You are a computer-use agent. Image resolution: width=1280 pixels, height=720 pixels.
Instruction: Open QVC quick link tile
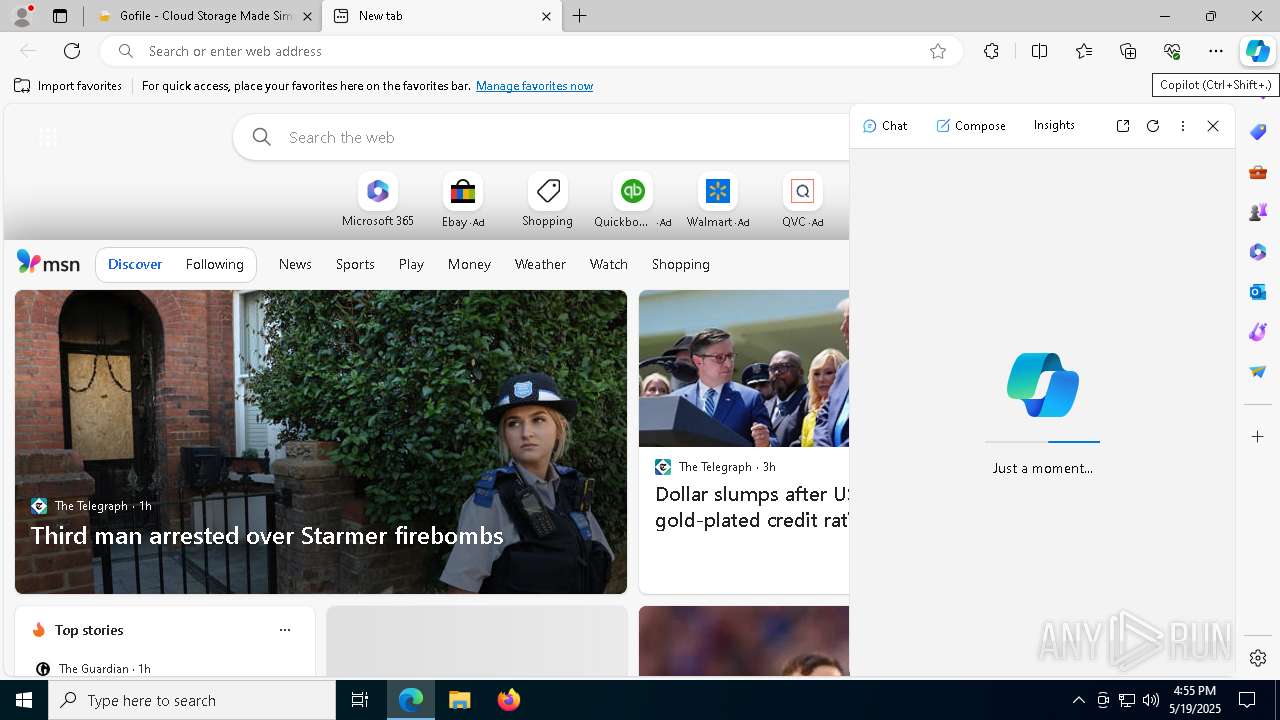coord(802,201)
